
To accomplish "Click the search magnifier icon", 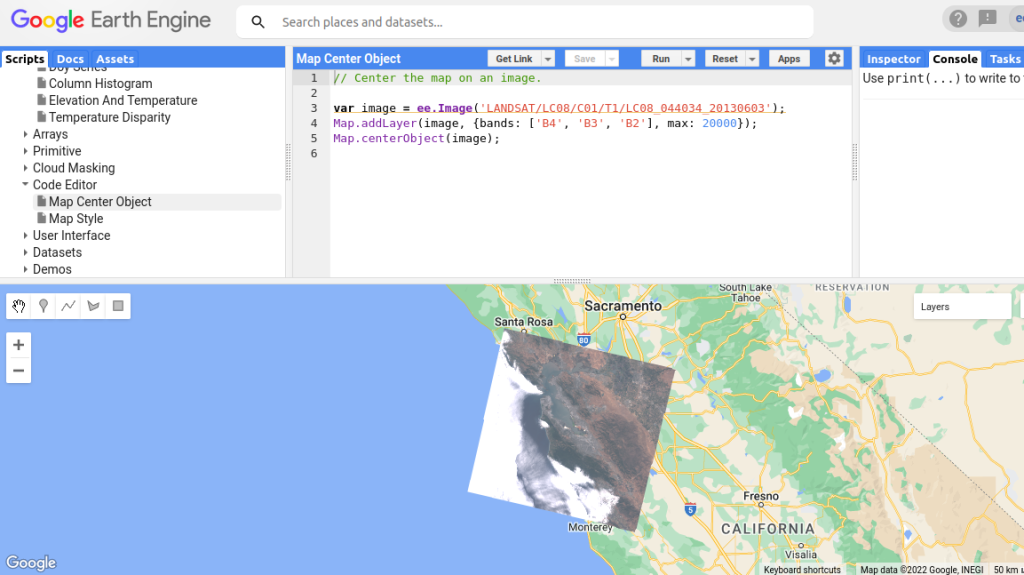I will [258, 22].
